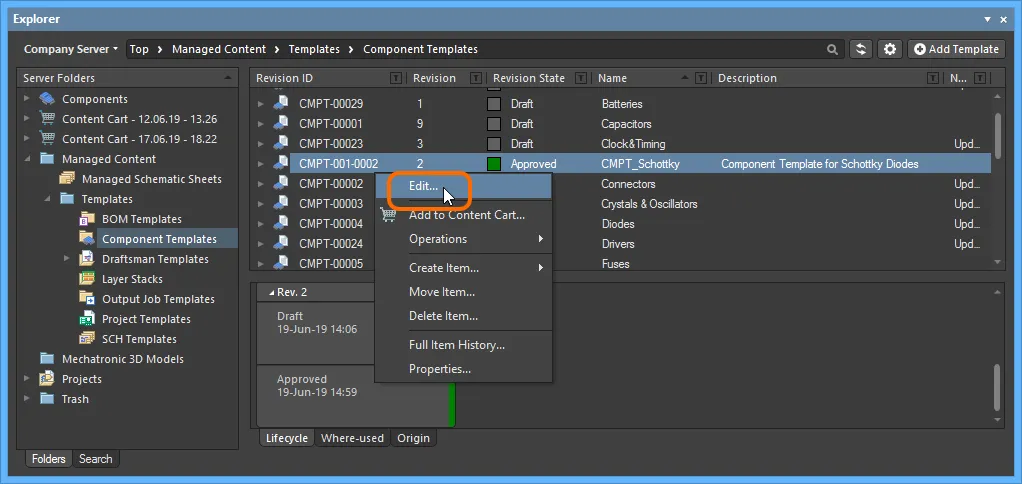
Task: Collapse the Templates tree node
Action: (47, 199)
